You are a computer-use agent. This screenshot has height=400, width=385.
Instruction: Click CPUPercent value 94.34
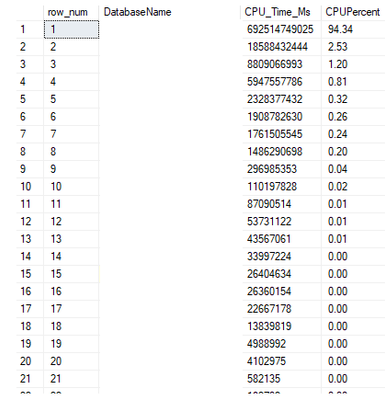click(x=340, y=29)
